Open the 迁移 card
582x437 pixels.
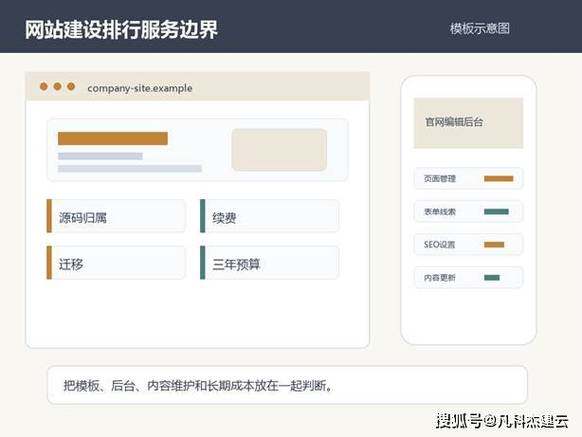click(x=116, y=262)
